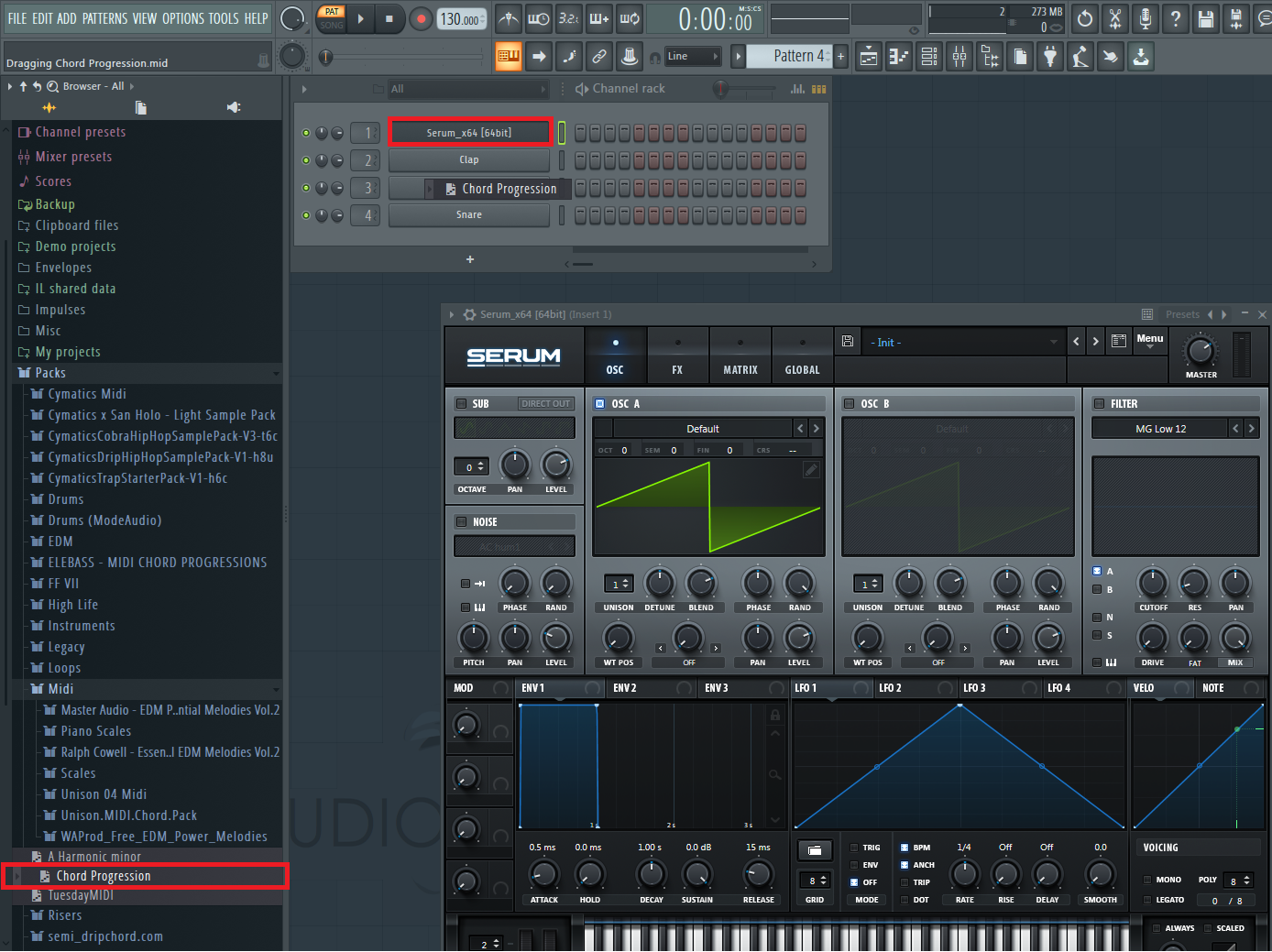Open the audio editor scissors icon
1272x952 pixels.
(x=1115, y=18)
